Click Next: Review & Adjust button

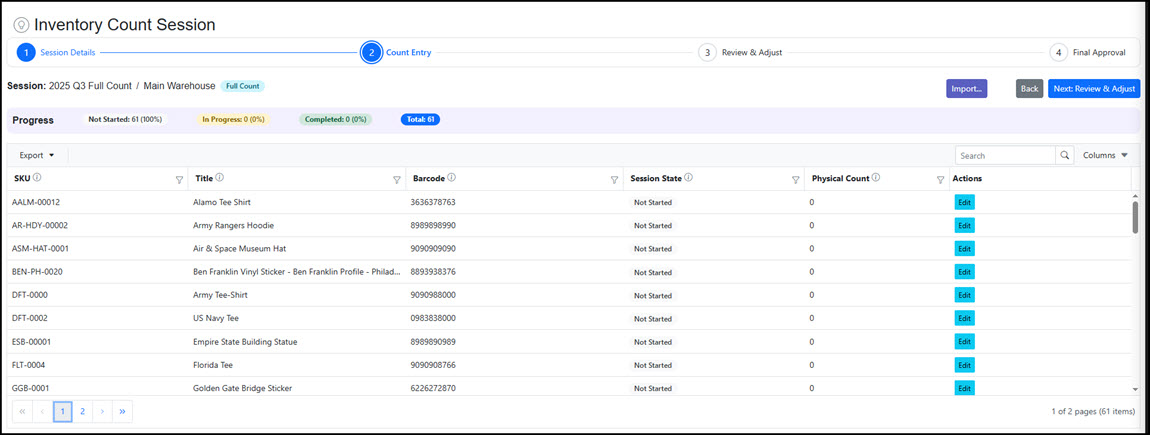[x=1093, y=89]
